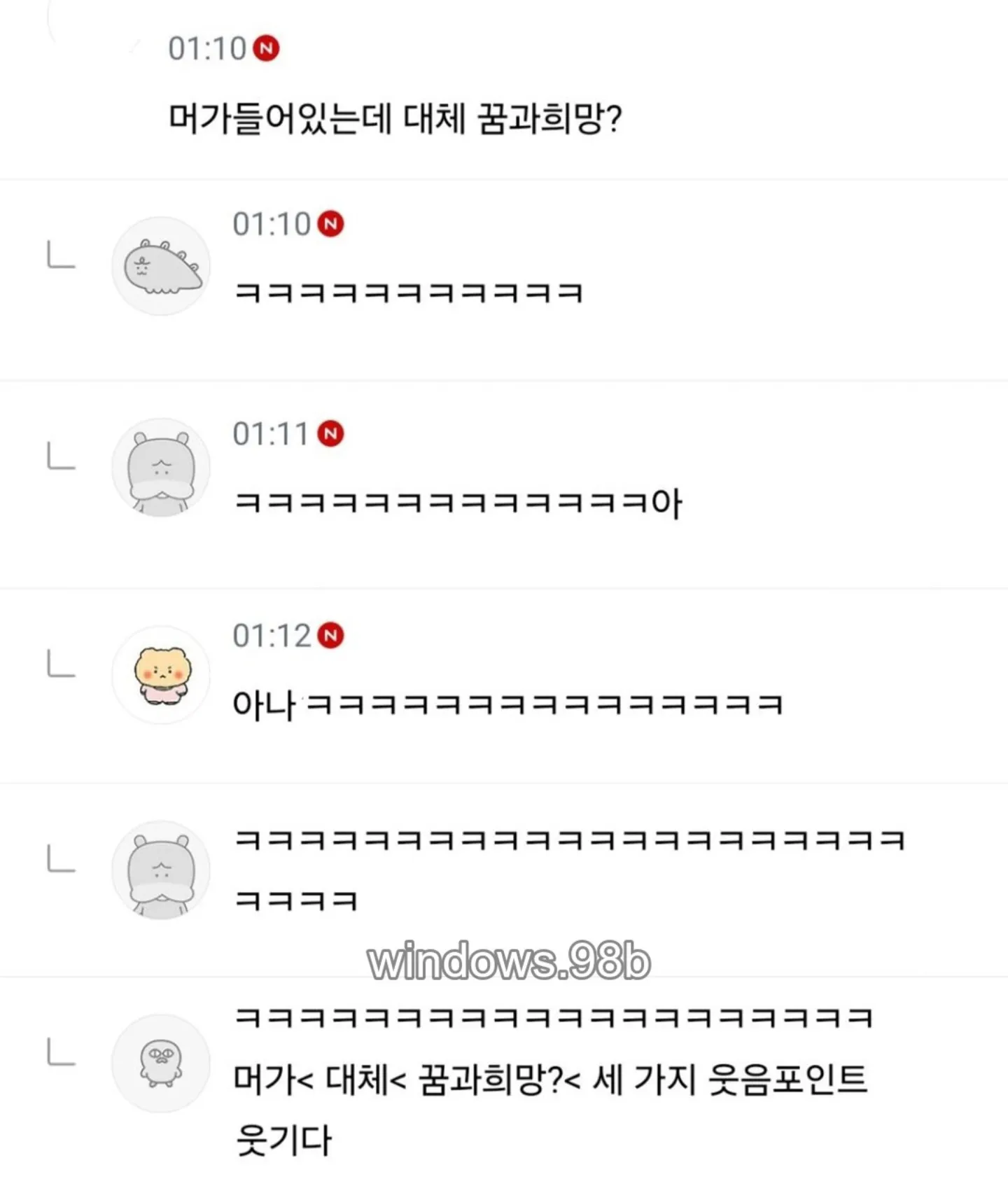
Task: Tap the gray ghost avatar in last reply
Action: click(161, 1063)
